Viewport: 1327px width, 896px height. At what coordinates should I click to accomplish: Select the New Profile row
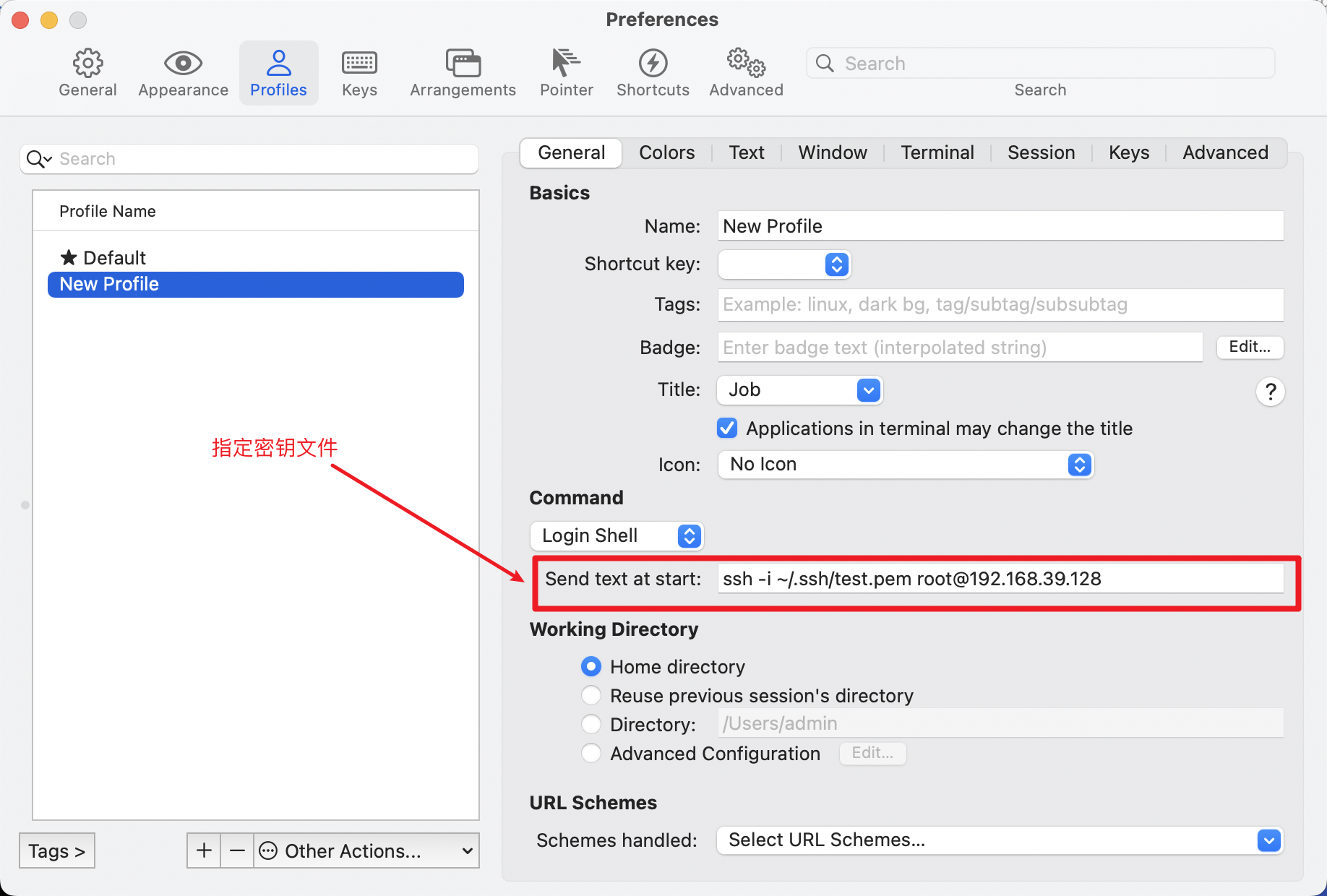(x=255, y=284)
